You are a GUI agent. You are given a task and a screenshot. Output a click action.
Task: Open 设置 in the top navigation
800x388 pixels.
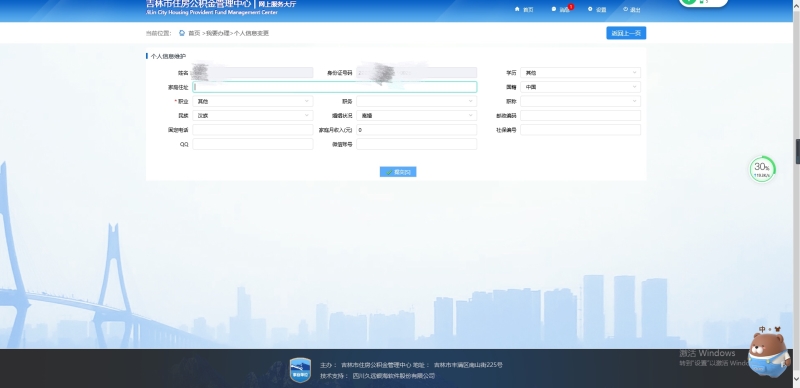click(x=601, y=10)
